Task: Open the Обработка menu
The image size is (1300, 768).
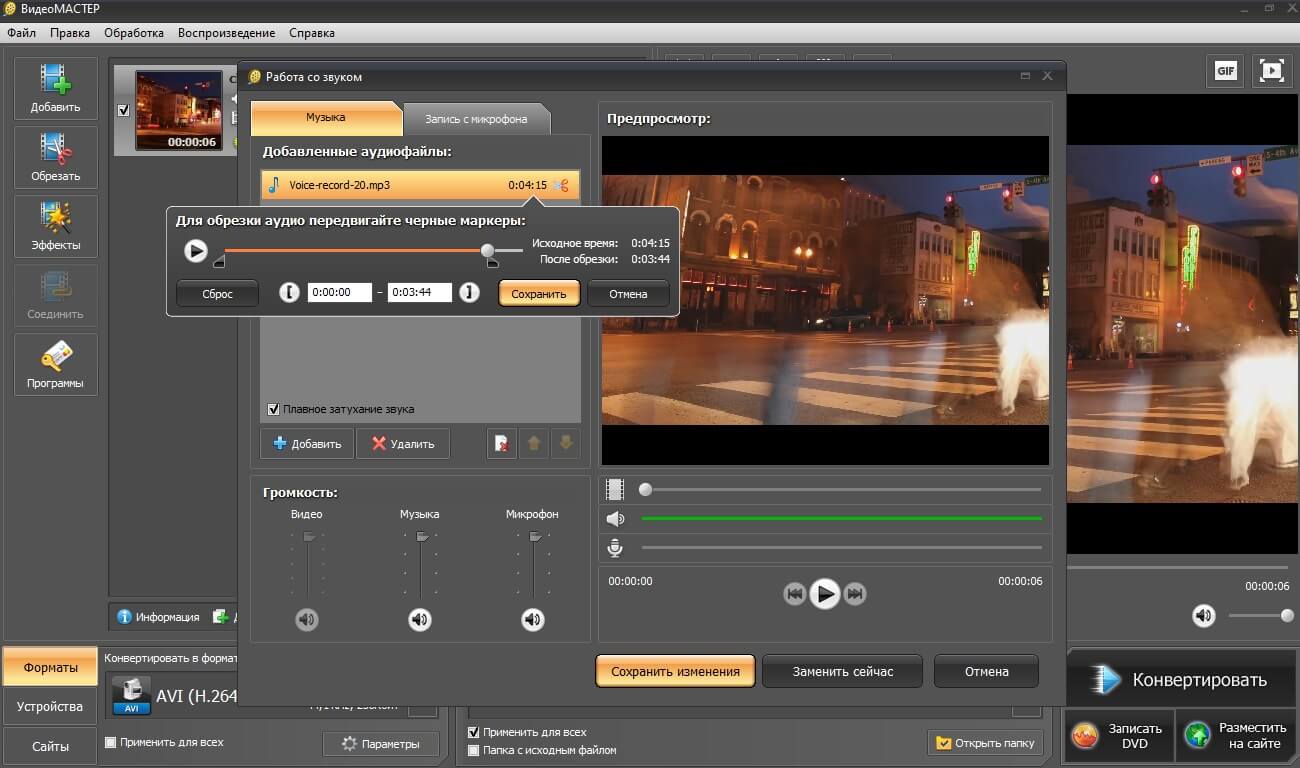Action: [134, 33]
